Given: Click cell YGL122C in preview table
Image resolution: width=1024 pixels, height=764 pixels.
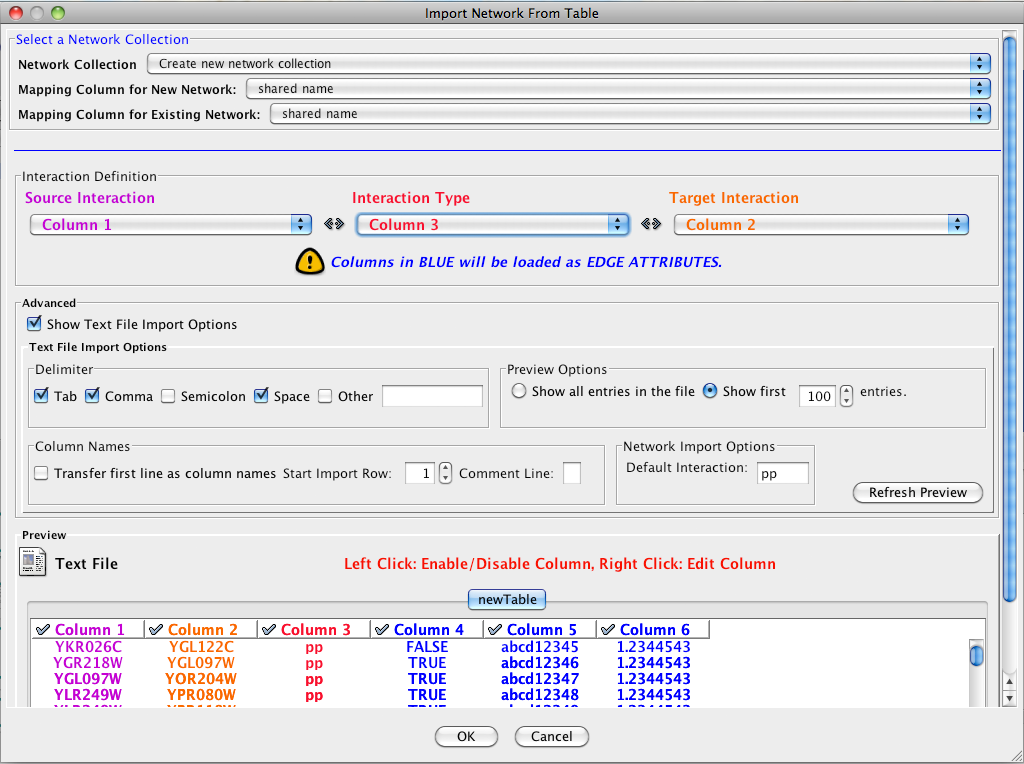Looking at the screenshot, I should (201, 647).
